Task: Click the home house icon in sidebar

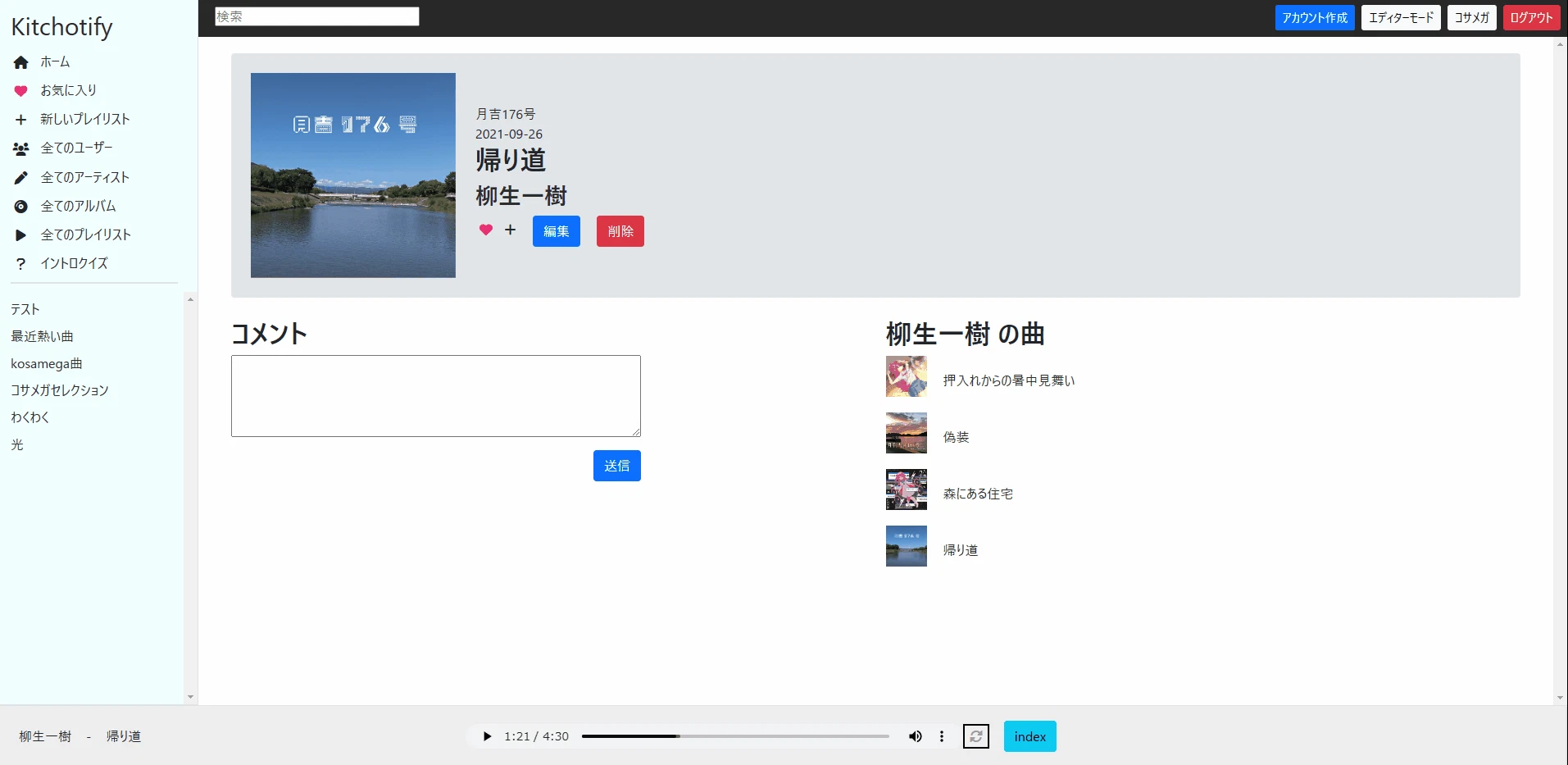Action: [21, 62]
